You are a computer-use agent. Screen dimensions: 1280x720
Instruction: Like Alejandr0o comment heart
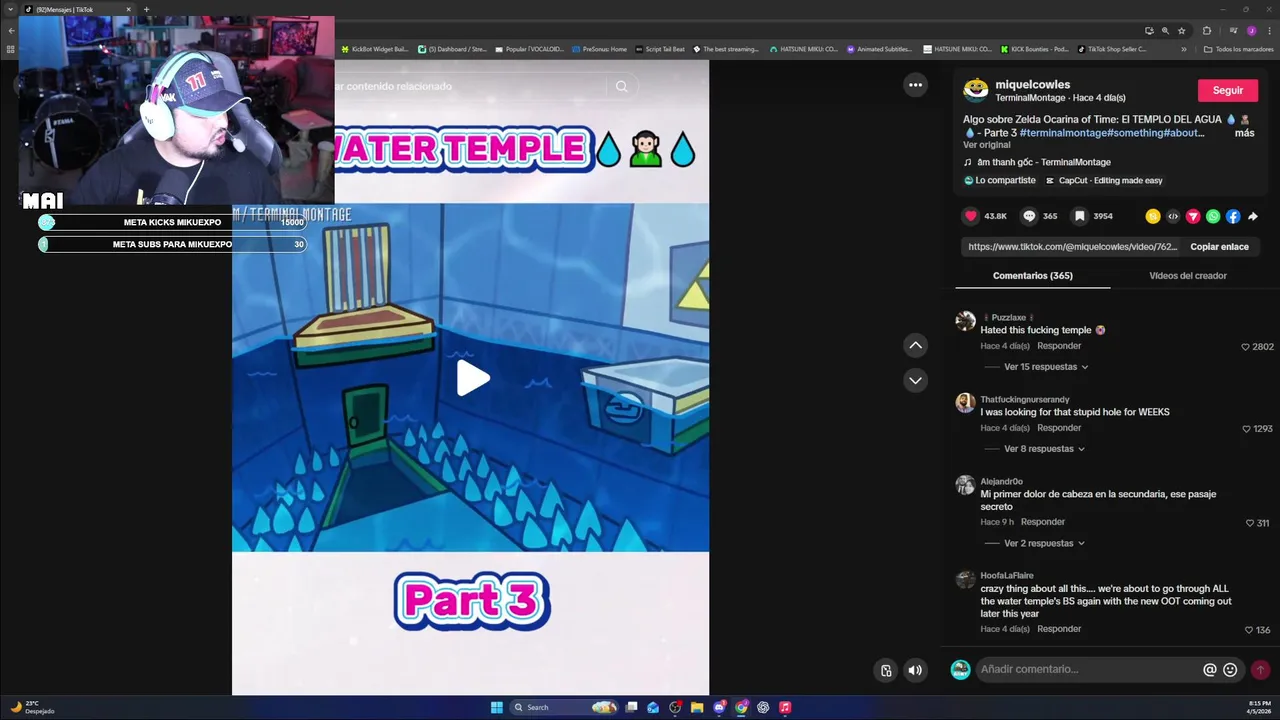click(1250, 523)
